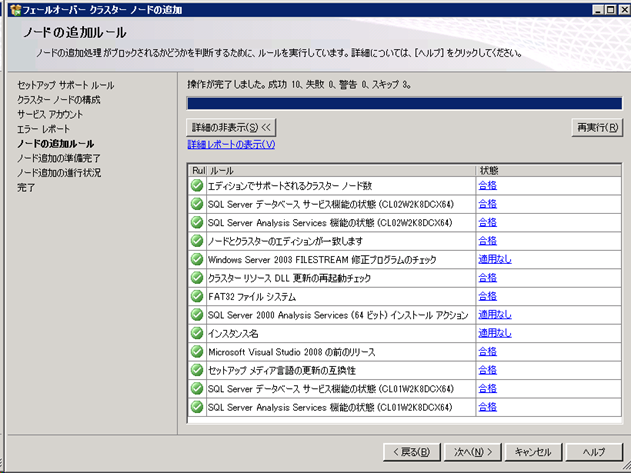Click the 状態 column header
The image size is (631, 473).
[x=549, y=171]
